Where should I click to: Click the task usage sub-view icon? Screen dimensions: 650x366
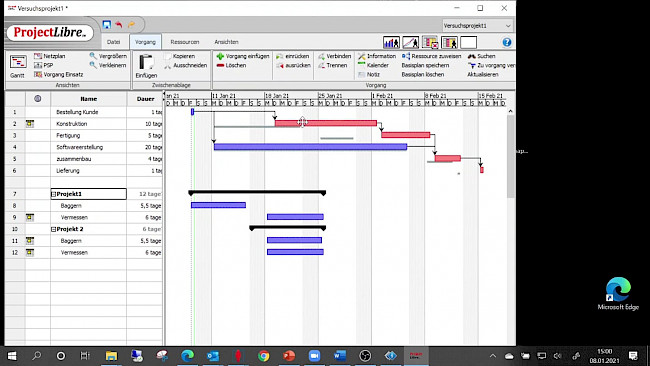[x=430, y=42]
